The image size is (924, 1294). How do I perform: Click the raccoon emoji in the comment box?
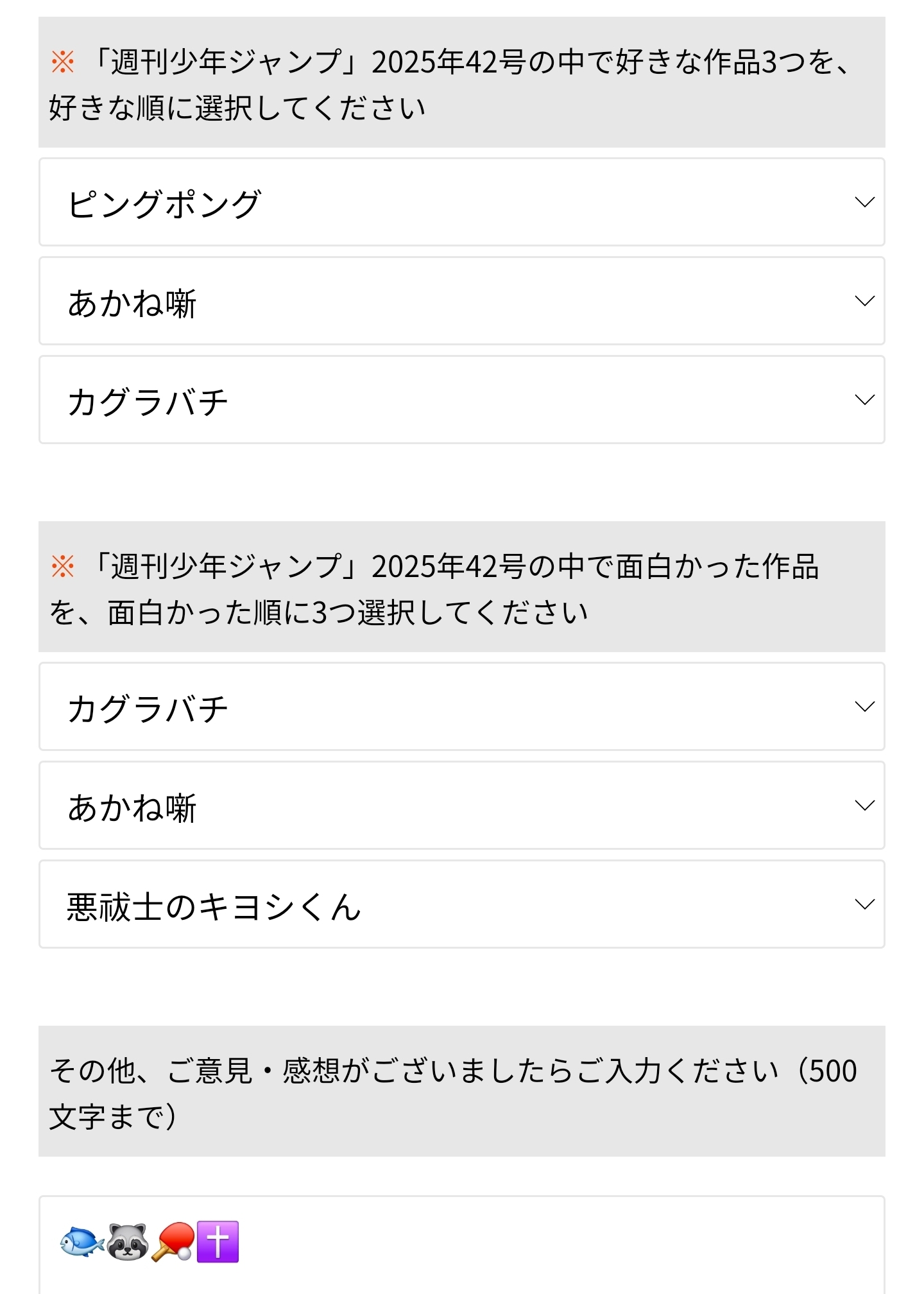(x=127, y=1242)
